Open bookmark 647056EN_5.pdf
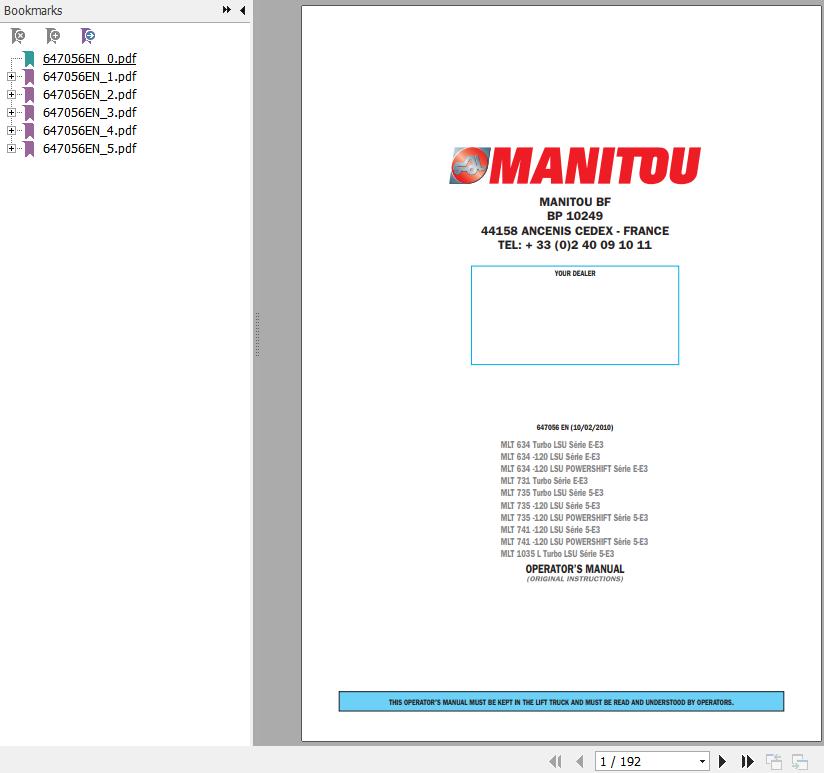The height and width of the screenshot is (773, 824). [89, 149]
